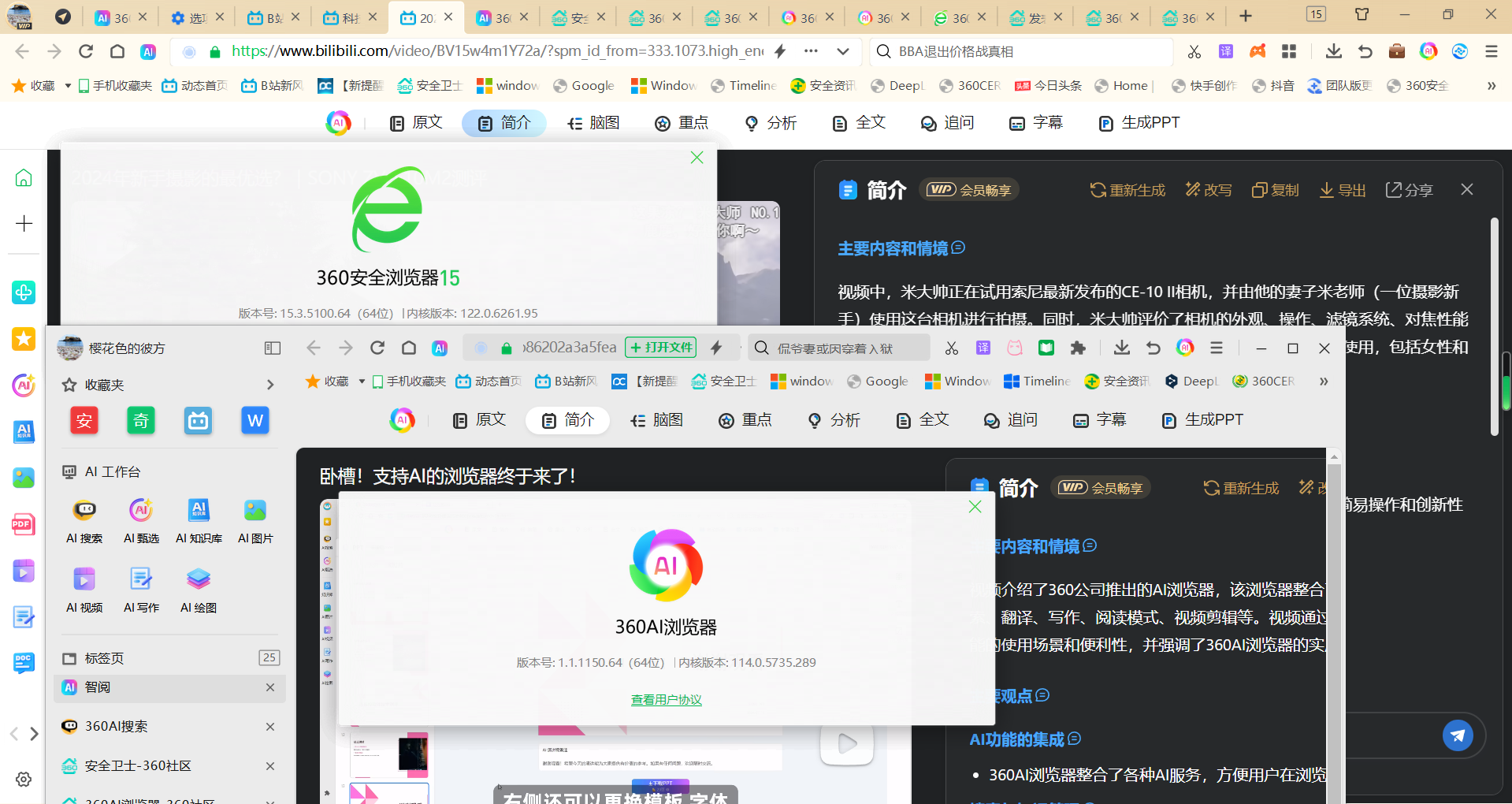Click 分享 button in 简介 panel
Screen dimensions: 1512x804
point(1410,190)
